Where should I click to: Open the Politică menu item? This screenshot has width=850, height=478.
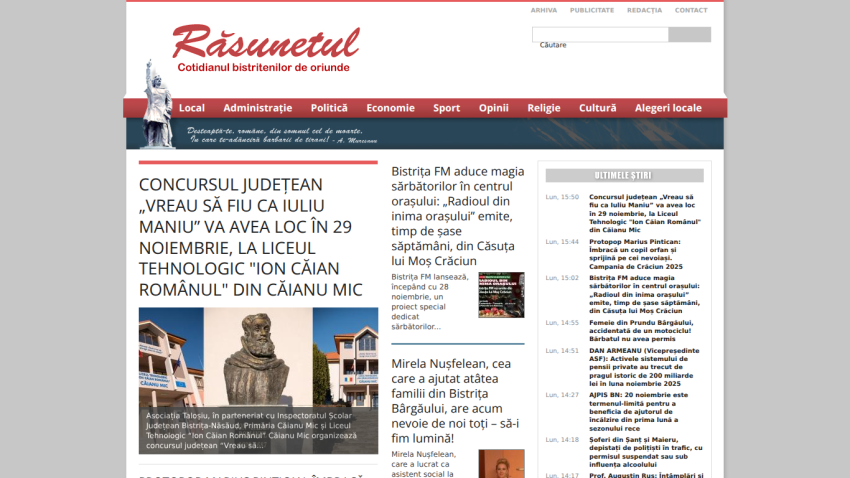pyautogui.click(x=329, y=108)
